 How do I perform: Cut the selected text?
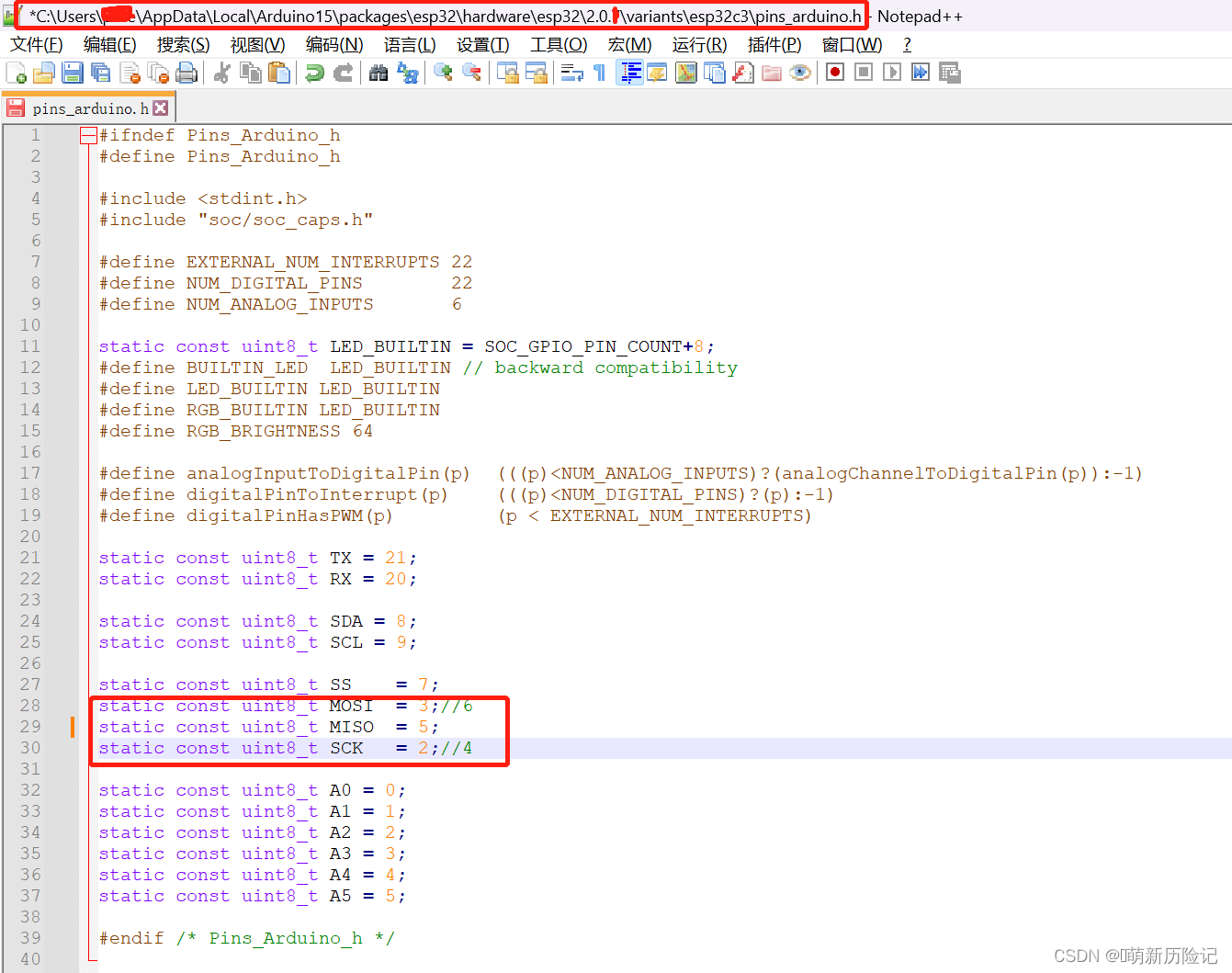pyautogui.click(x=221, y=72)
